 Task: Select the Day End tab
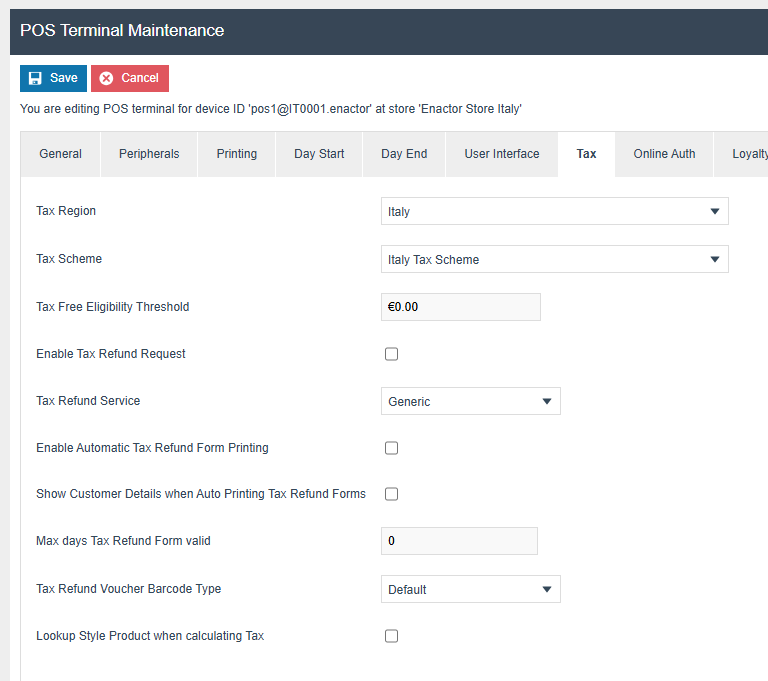pos(404,154)
